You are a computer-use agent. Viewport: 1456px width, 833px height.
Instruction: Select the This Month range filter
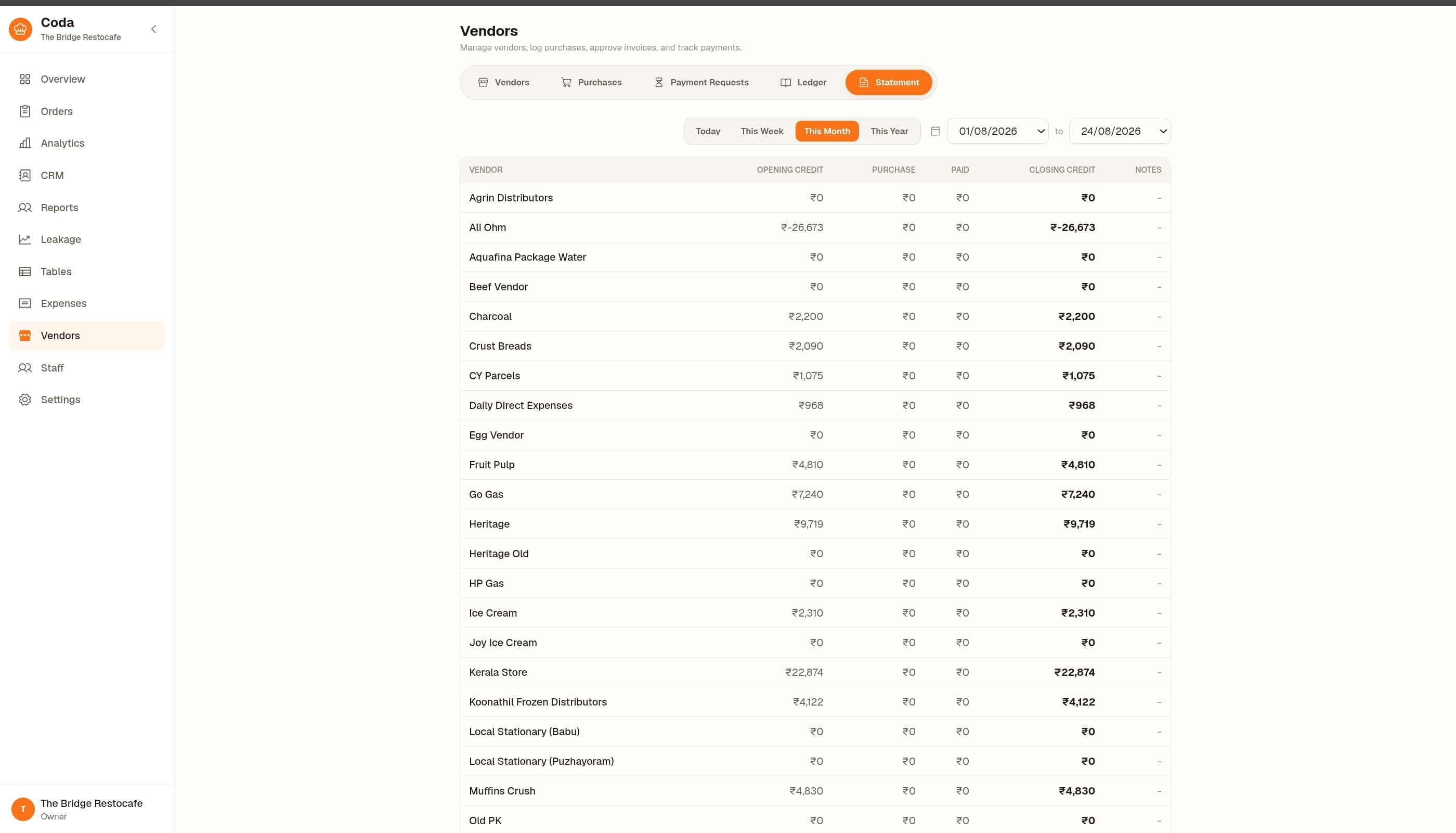click(827, 131)
